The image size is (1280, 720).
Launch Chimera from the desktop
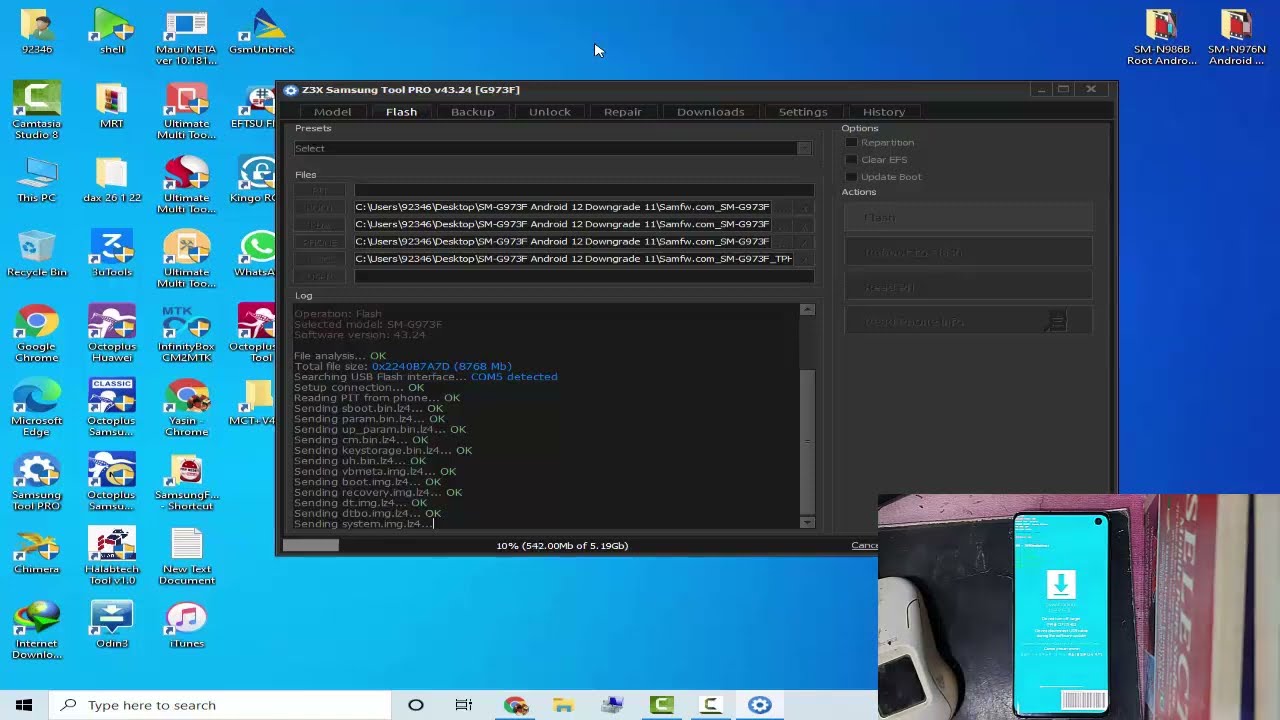click(x=37, y=550)
